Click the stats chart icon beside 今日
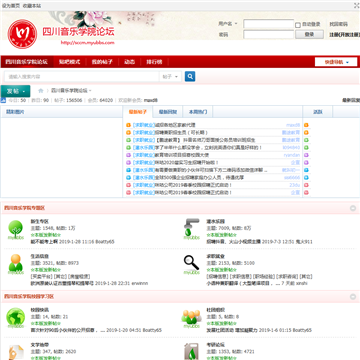The height and width of the screenshot is (360, 360). click(x=3, y=100)
